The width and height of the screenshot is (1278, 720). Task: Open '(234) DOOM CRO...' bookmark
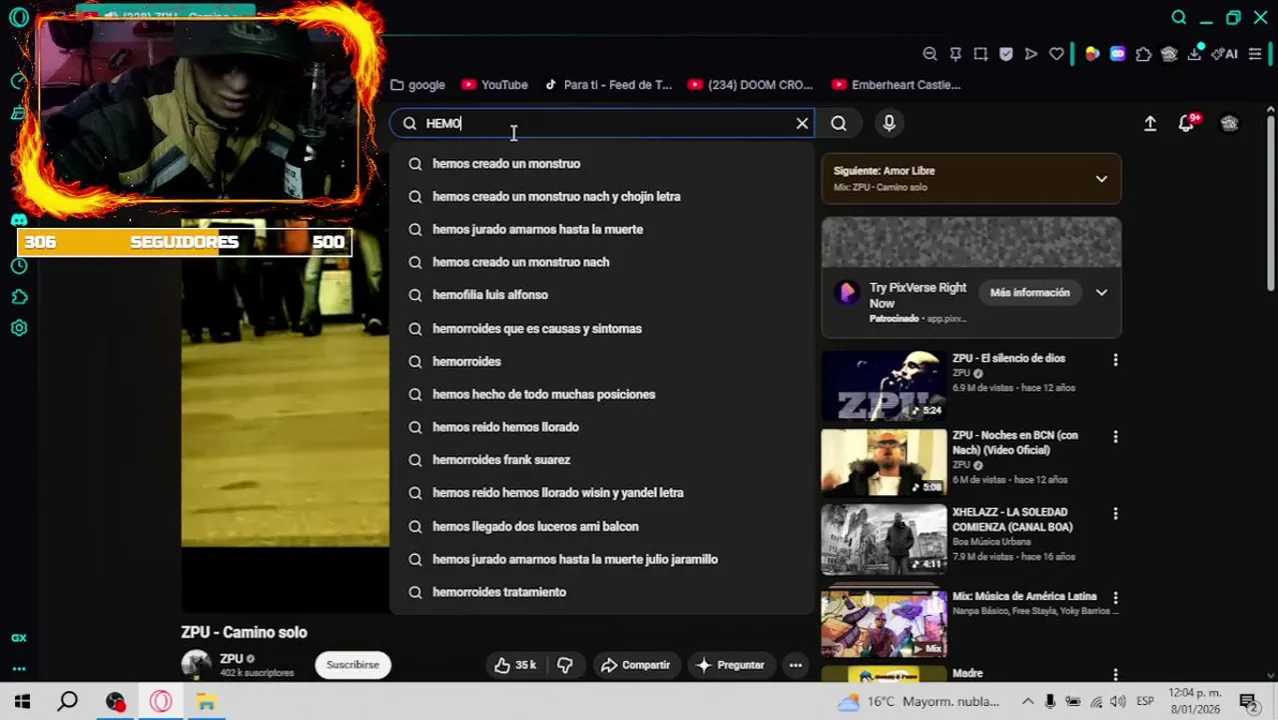[x=751, y=85]
